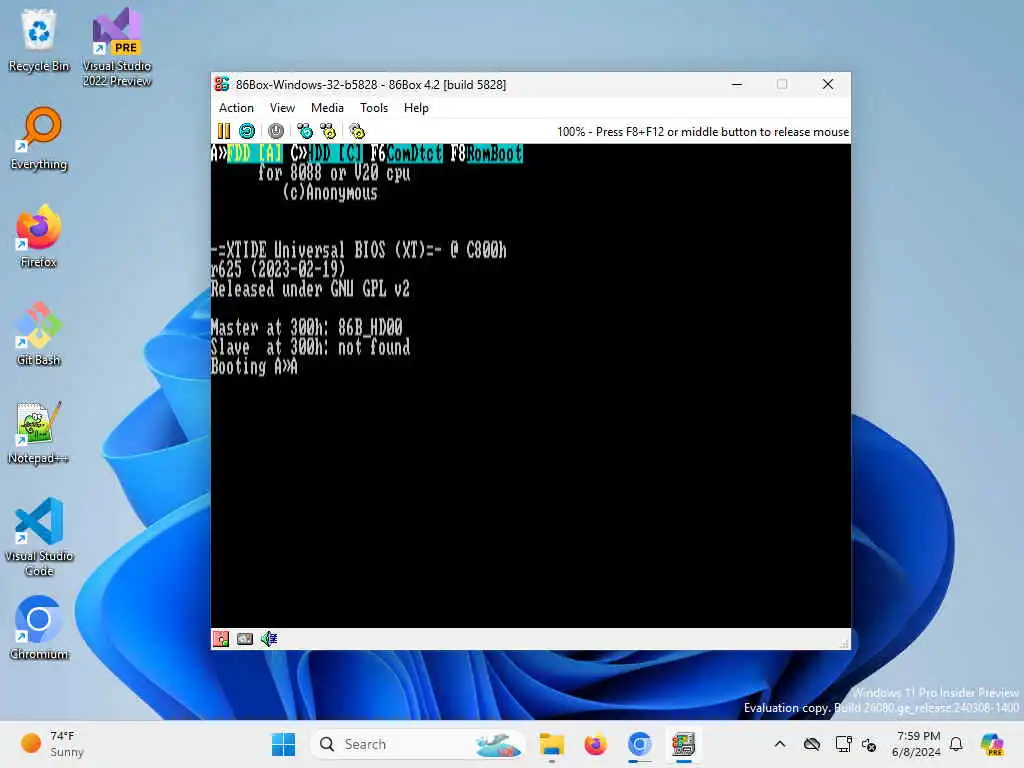Click the 'XTIDE Universal BIOS (XT)' heading line
This screenshot has width=1024, height=768.
pos(359,250)
